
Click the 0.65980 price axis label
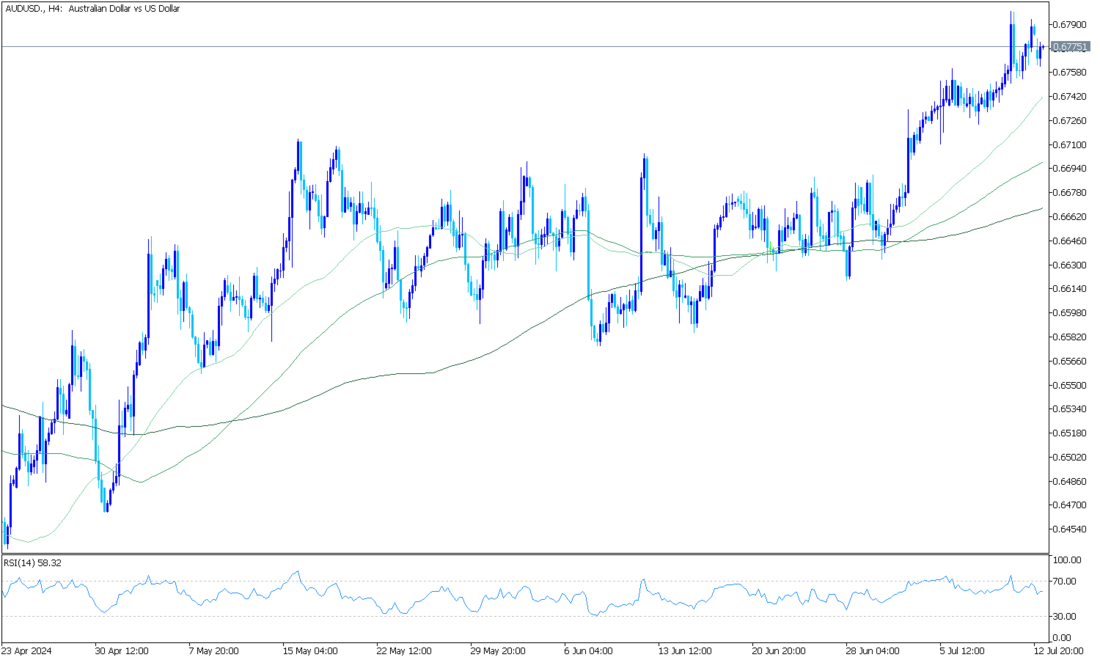coord(1070,313)
